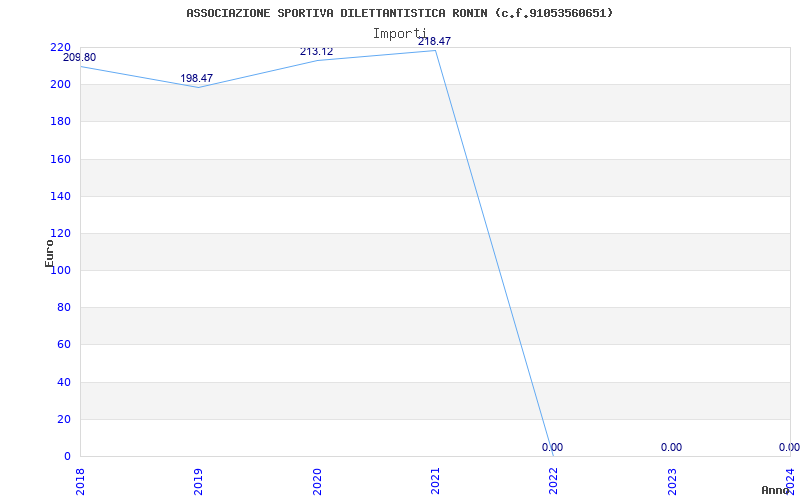Click the 198.47 data point value
Image resolution: width=800 pixels, height=500 pixels.
[196, 79]
